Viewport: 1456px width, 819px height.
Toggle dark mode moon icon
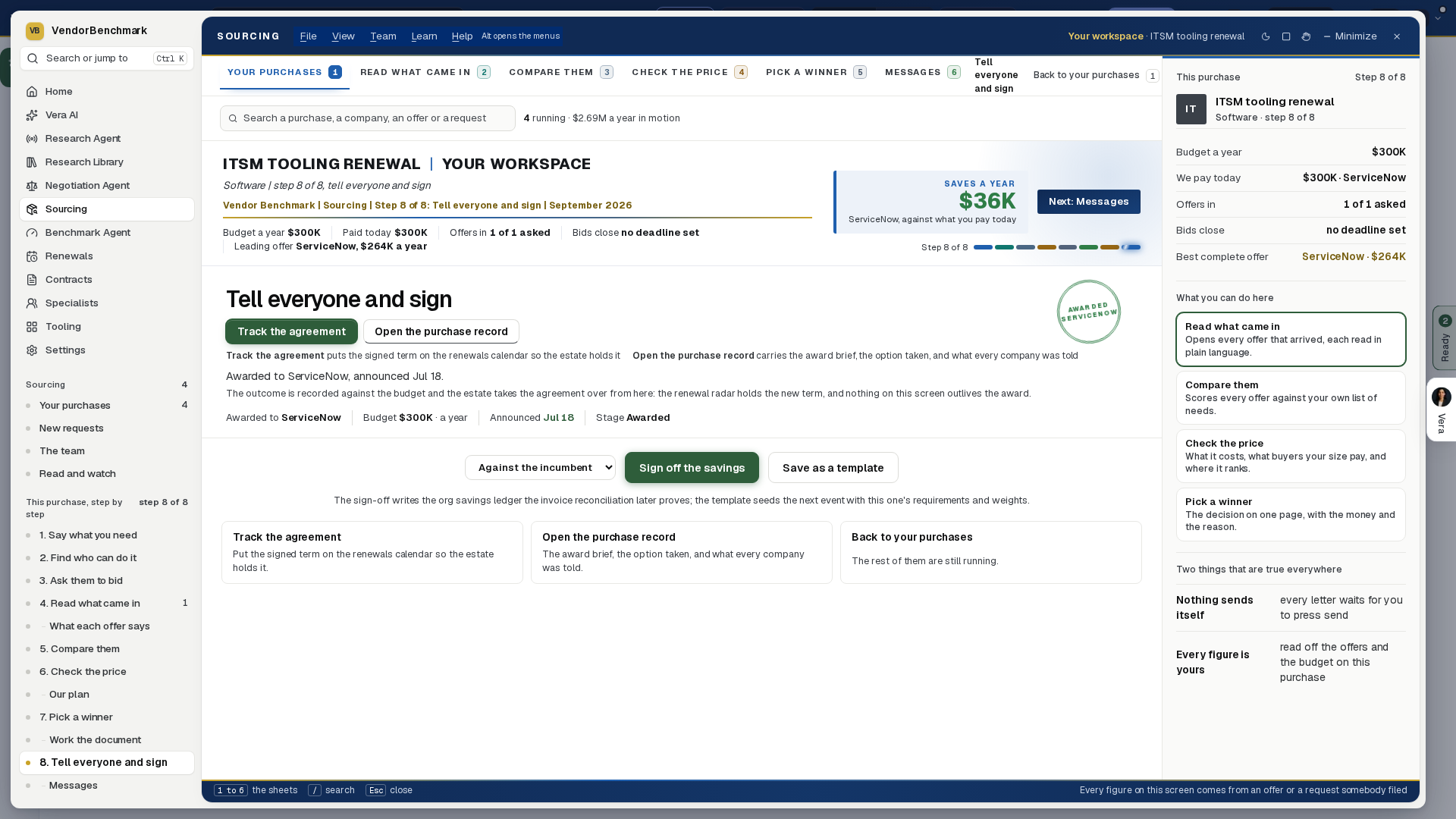[1266, 36]
